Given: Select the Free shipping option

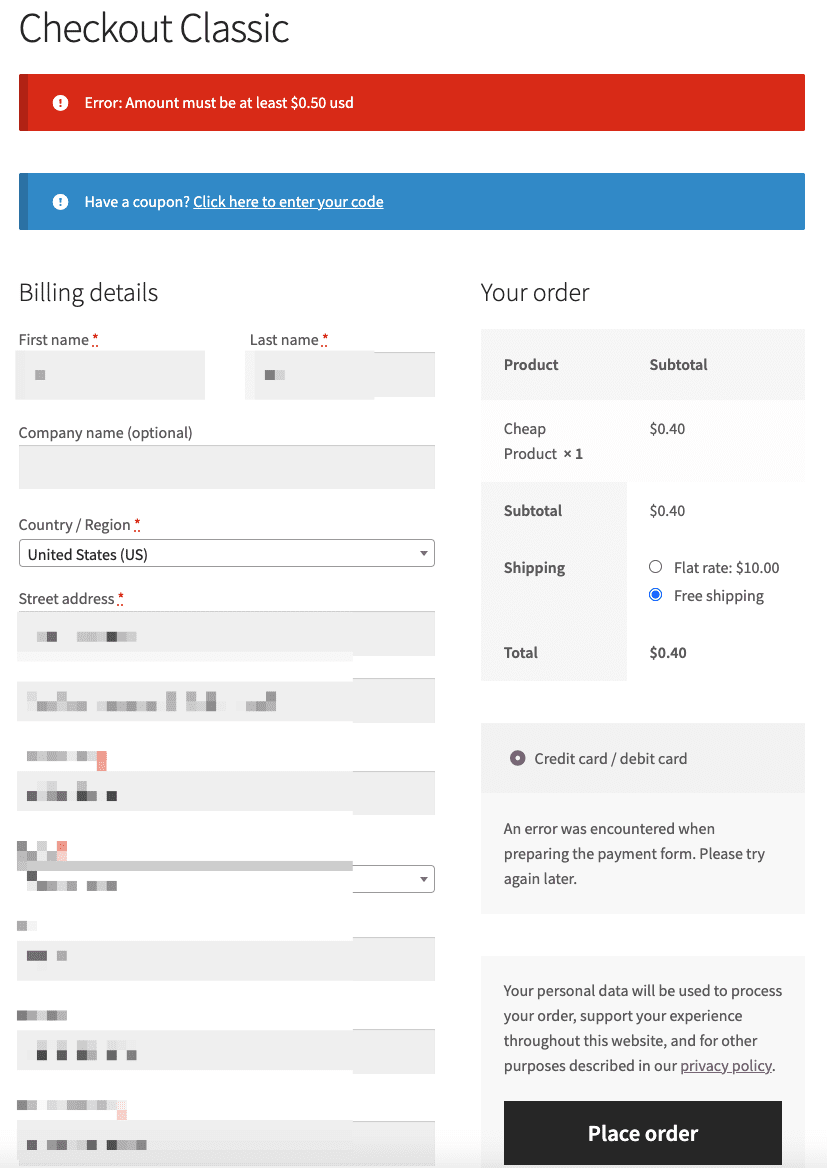Looking at the screenshot, I should [x=655, y=594].
